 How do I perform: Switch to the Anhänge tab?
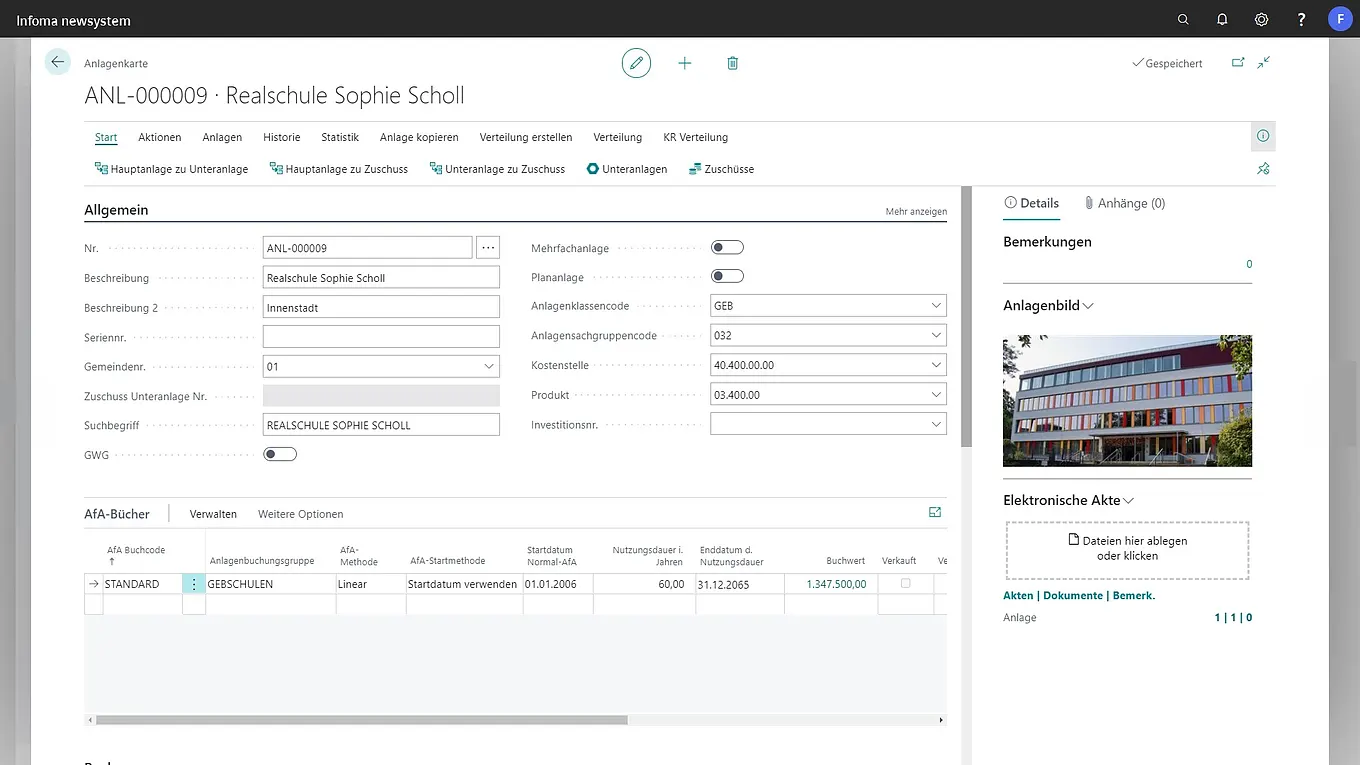1124,203
